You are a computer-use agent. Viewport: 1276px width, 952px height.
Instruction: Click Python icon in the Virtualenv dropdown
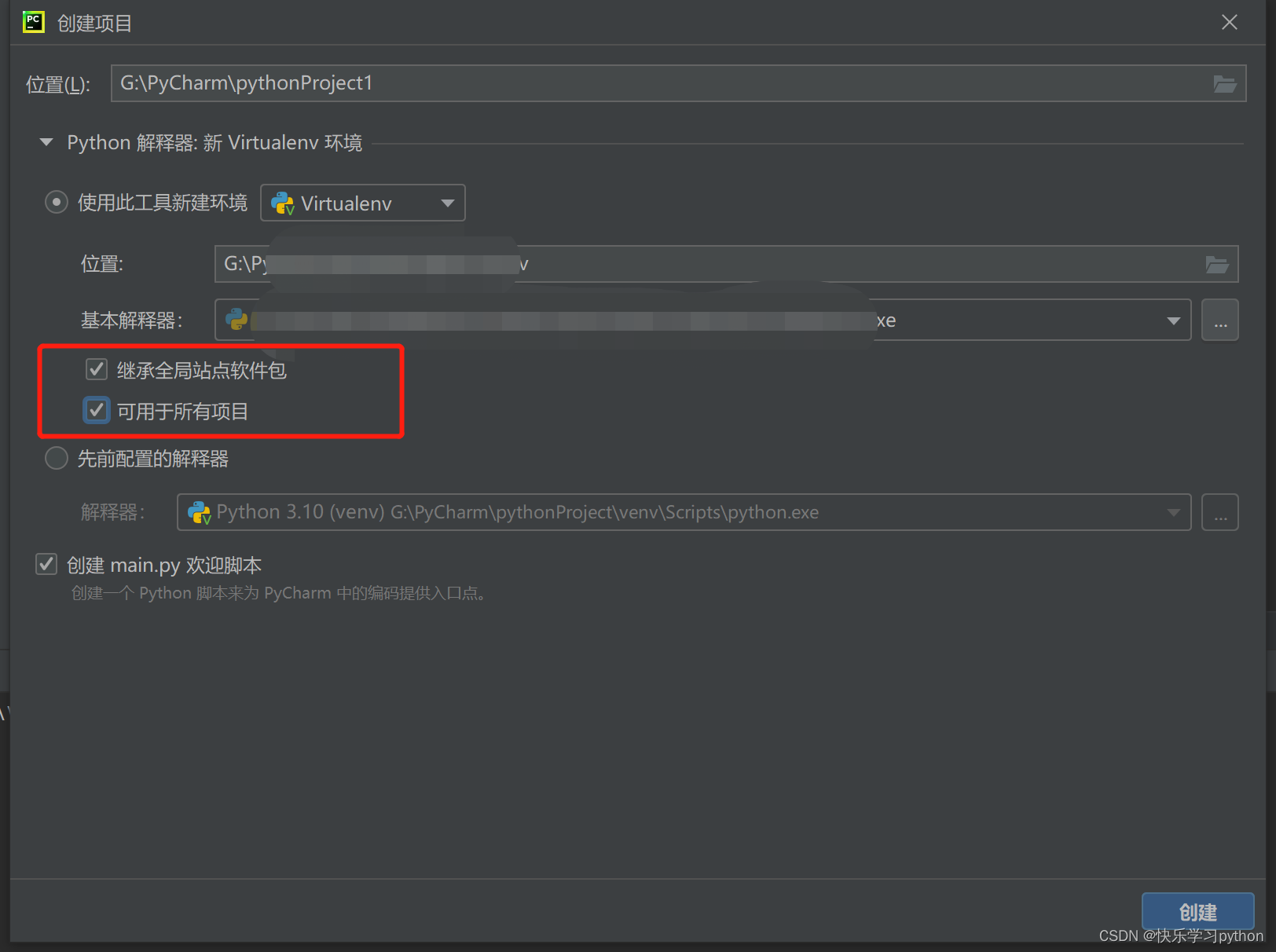pyautogui.click(x=282, y=203)
